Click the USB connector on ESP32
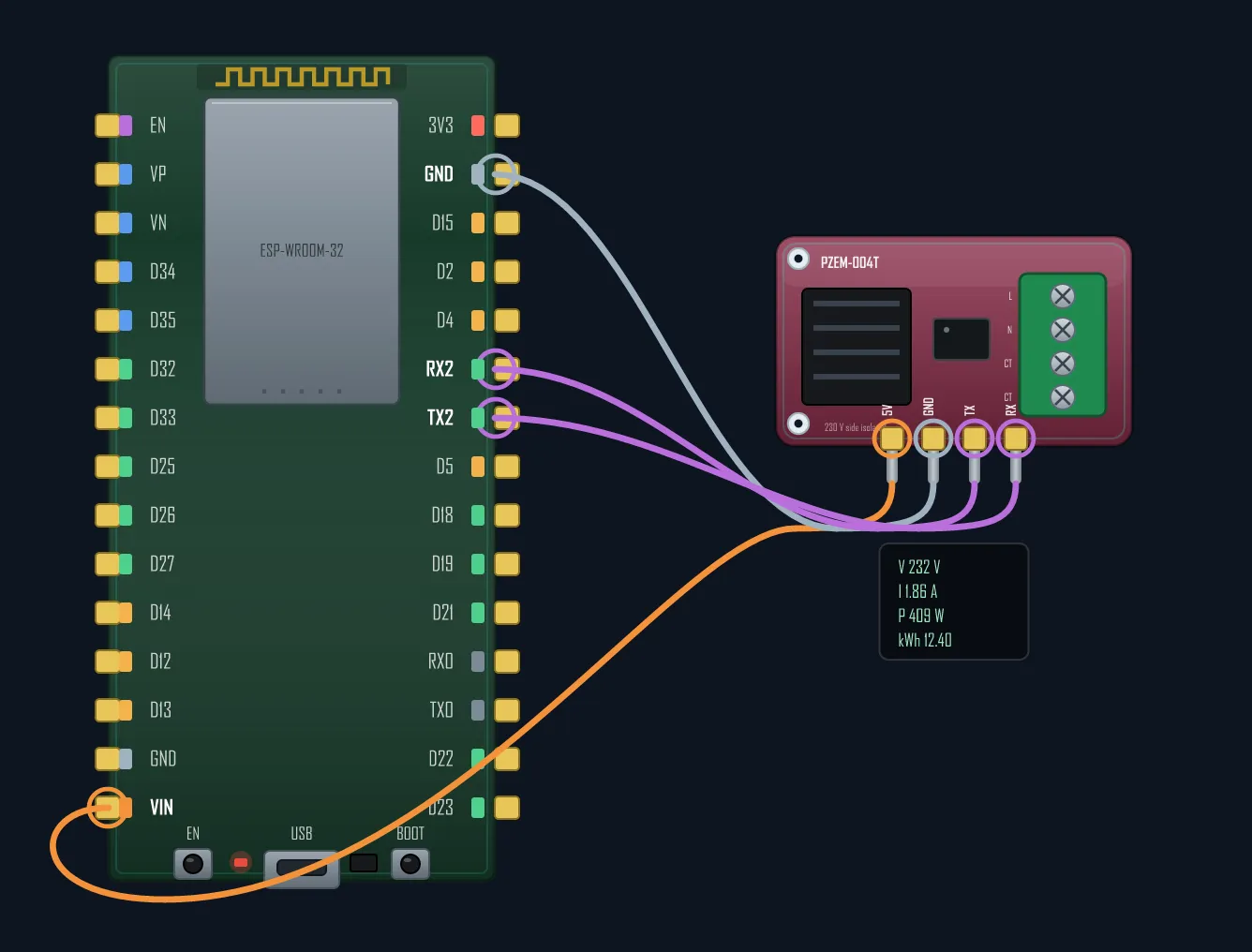This screenshot has width=1252, height=952. (302, 869)
